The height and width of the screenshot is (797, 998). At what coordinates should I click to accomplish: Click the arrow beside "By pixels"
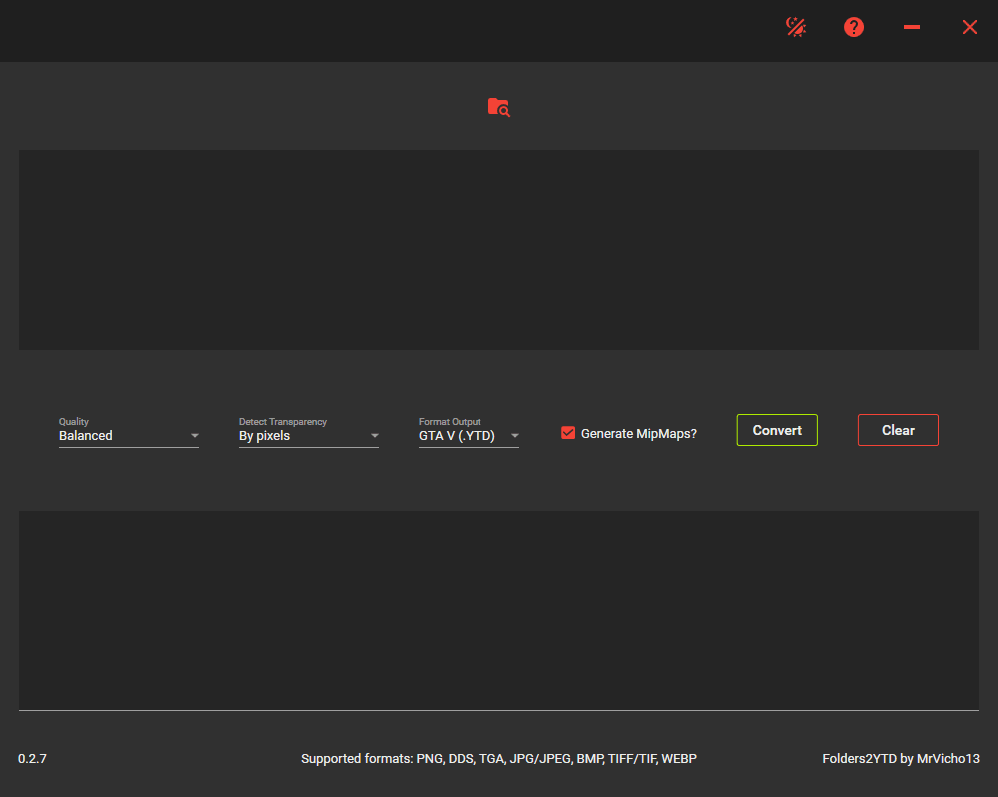point(375,436)
